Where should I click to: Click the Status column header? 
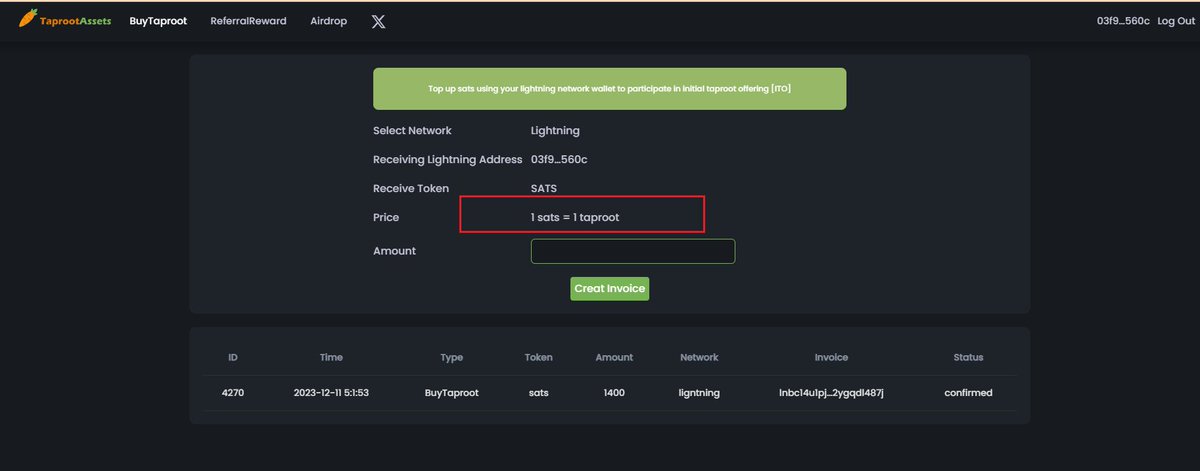point(968,357)
